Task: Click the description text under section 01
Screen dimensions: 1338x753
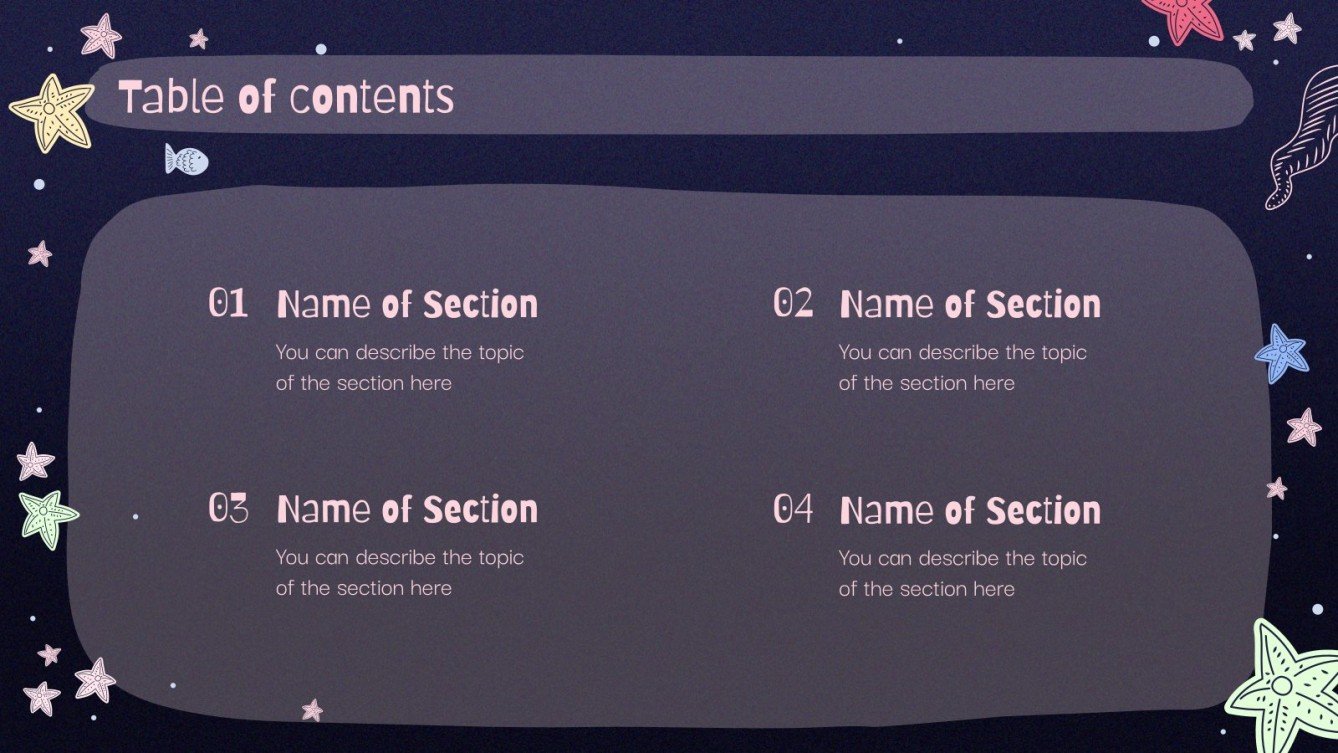Action: coord(399,367)
